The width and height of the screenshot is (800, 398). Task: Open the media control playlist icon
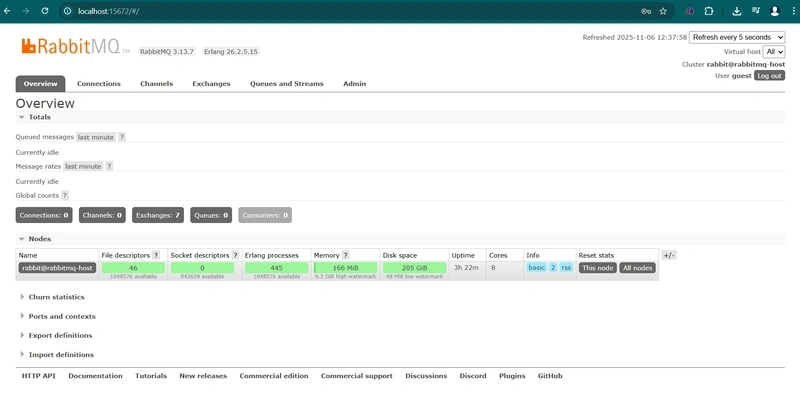point(756,11)
